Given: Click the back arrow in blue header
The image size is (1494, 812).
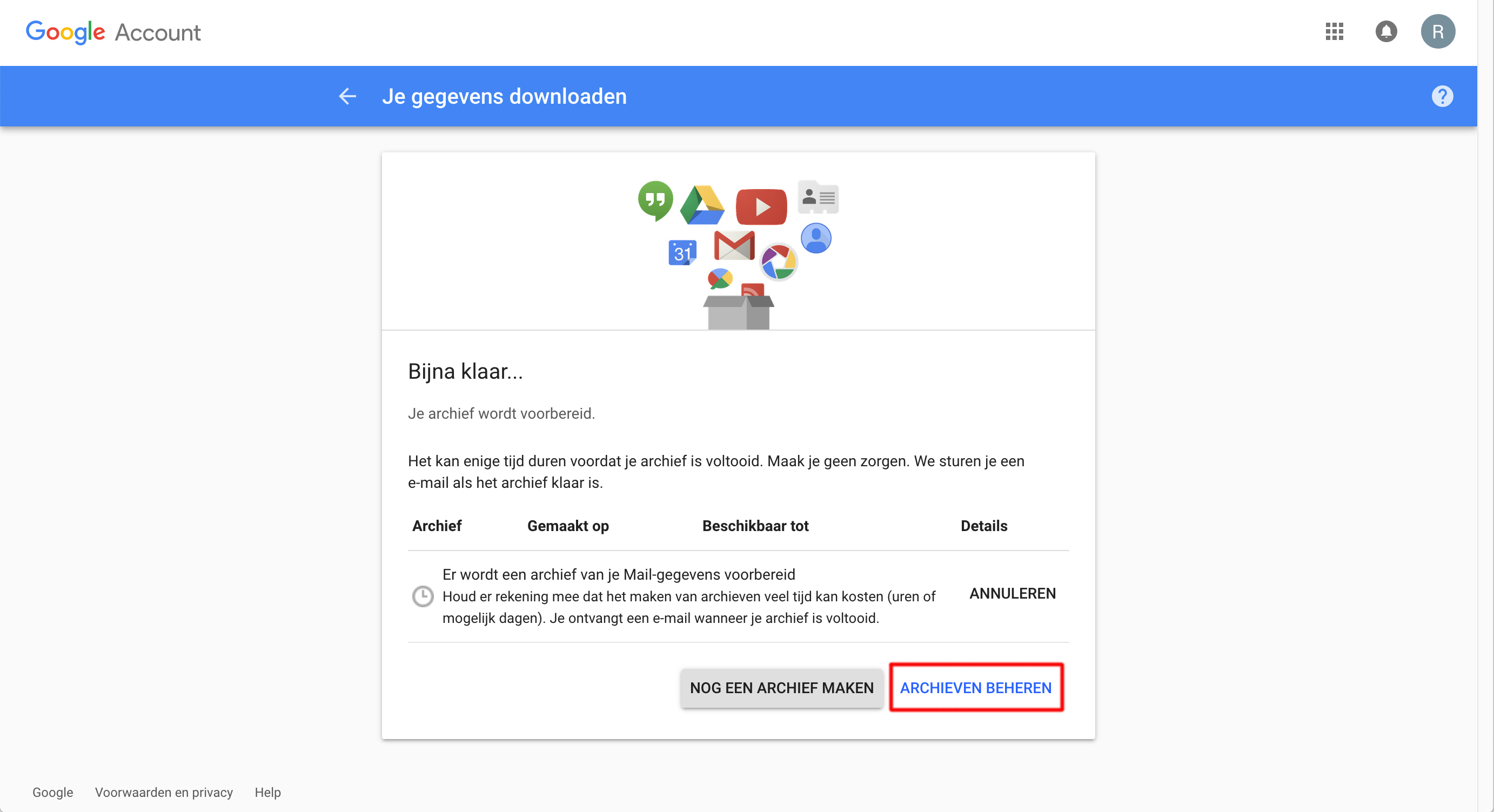Looking at the screenshot, I should click(347, 96).
